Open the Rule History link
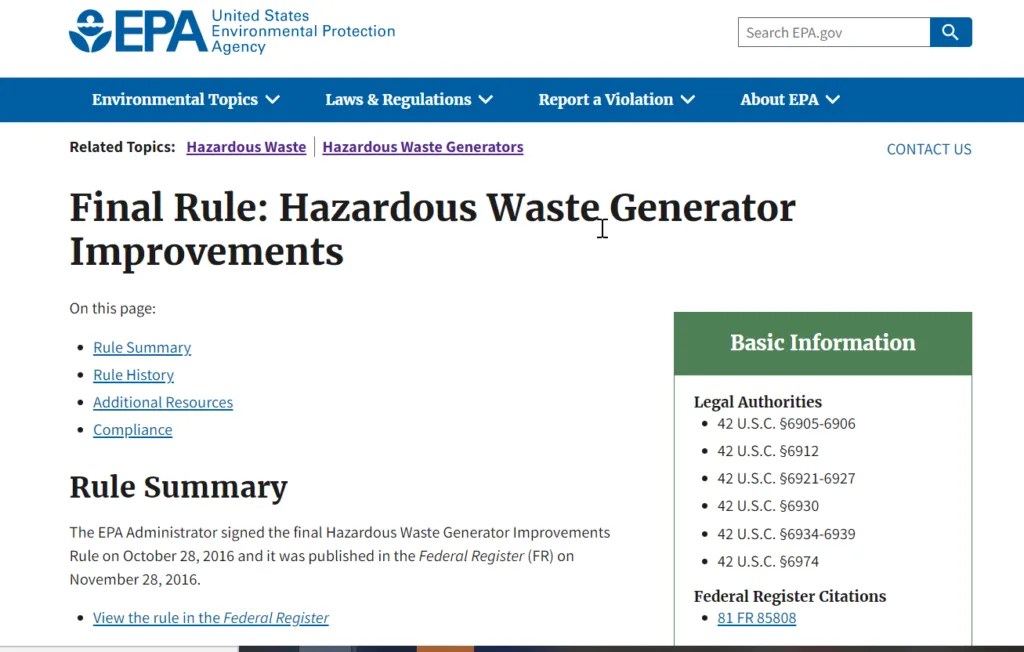 click(133, 375)
